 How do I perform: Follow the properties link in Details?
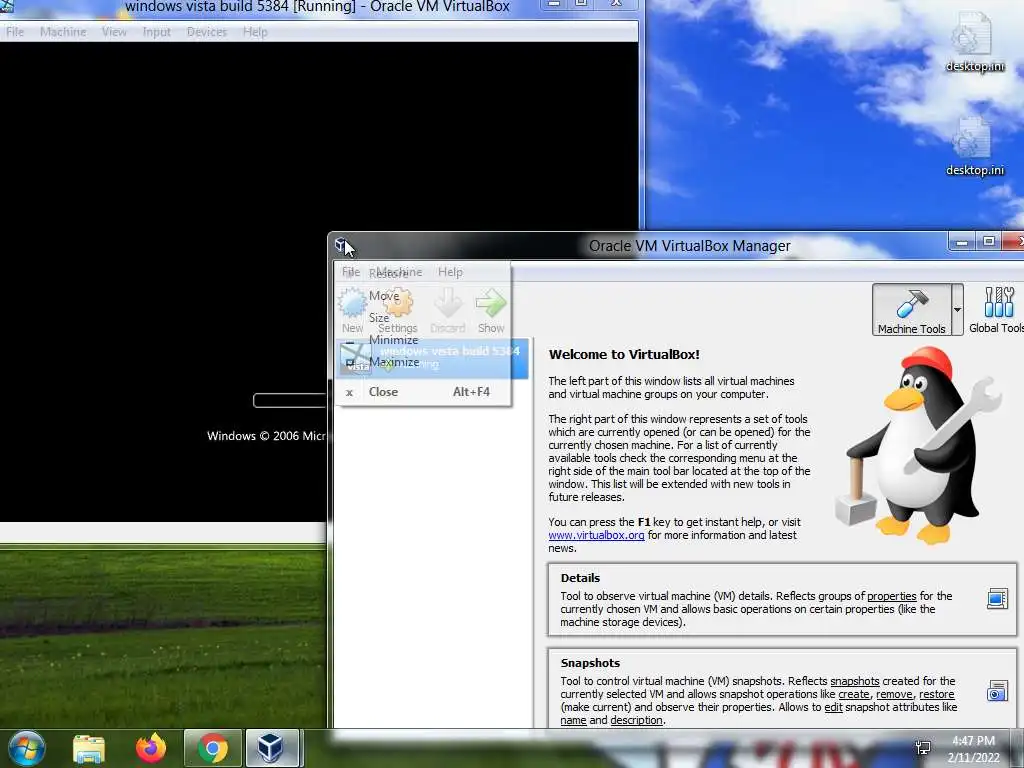891,596
